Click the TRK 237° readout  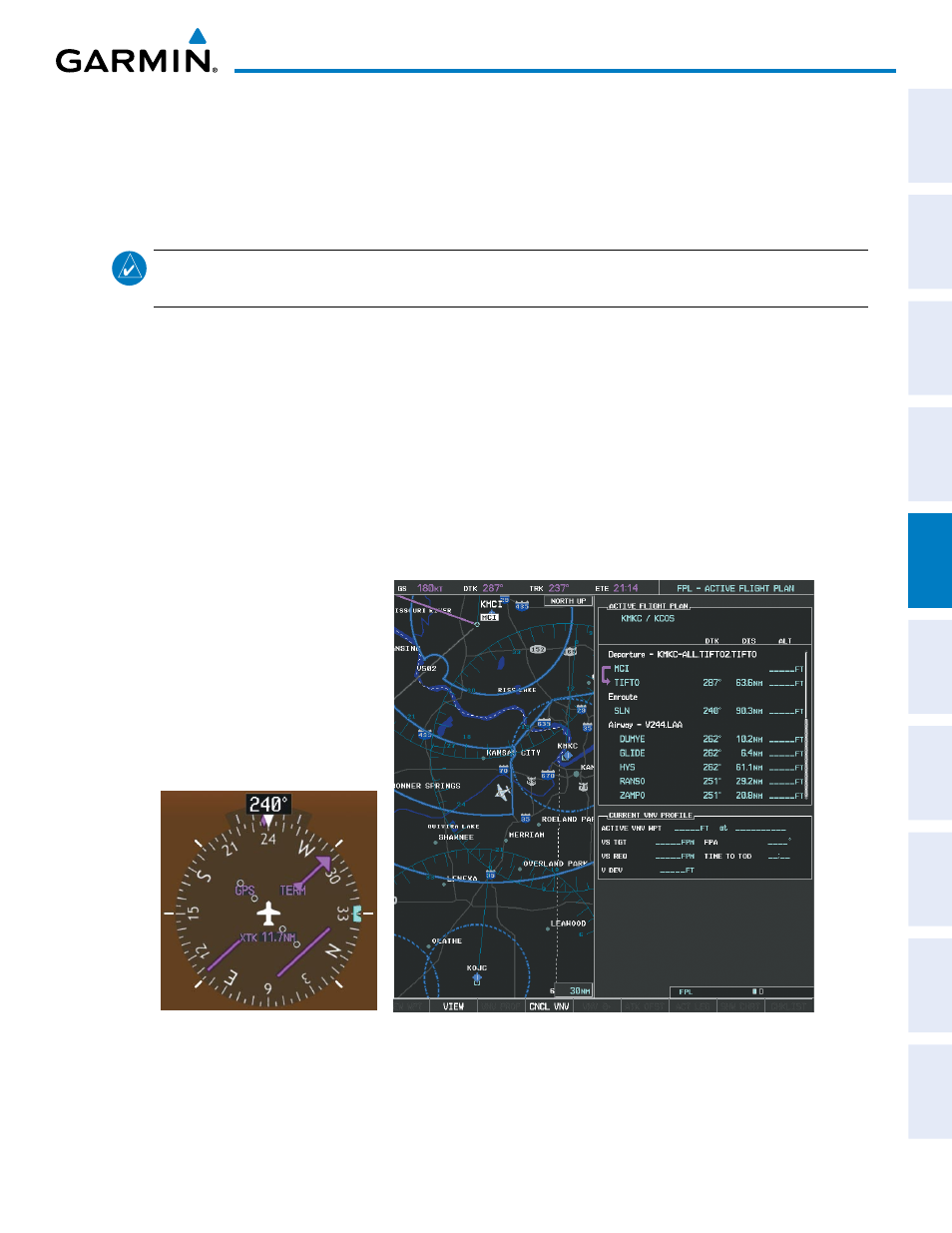[549, 588]
